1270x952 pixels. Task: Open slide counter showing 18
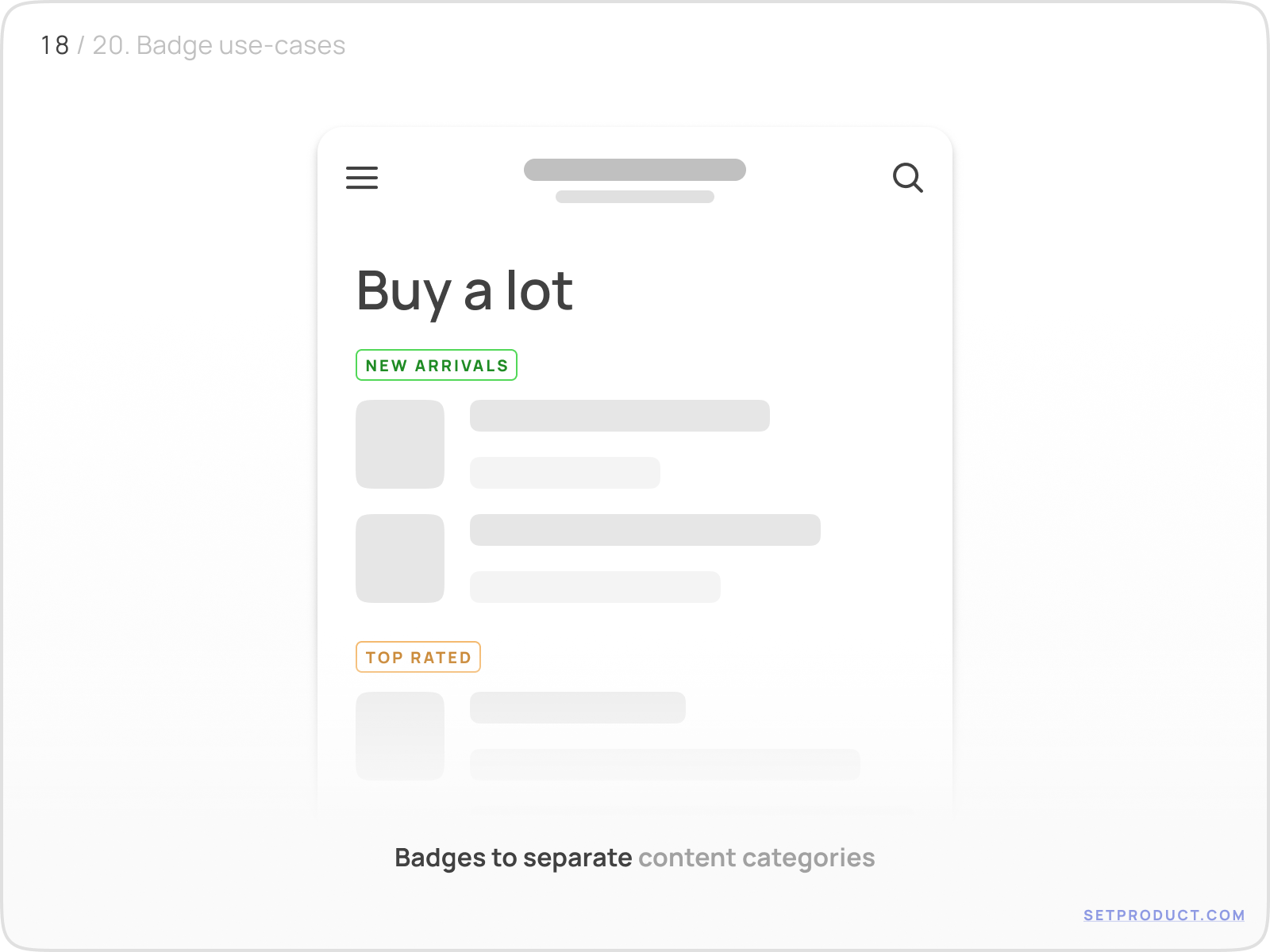54,46
